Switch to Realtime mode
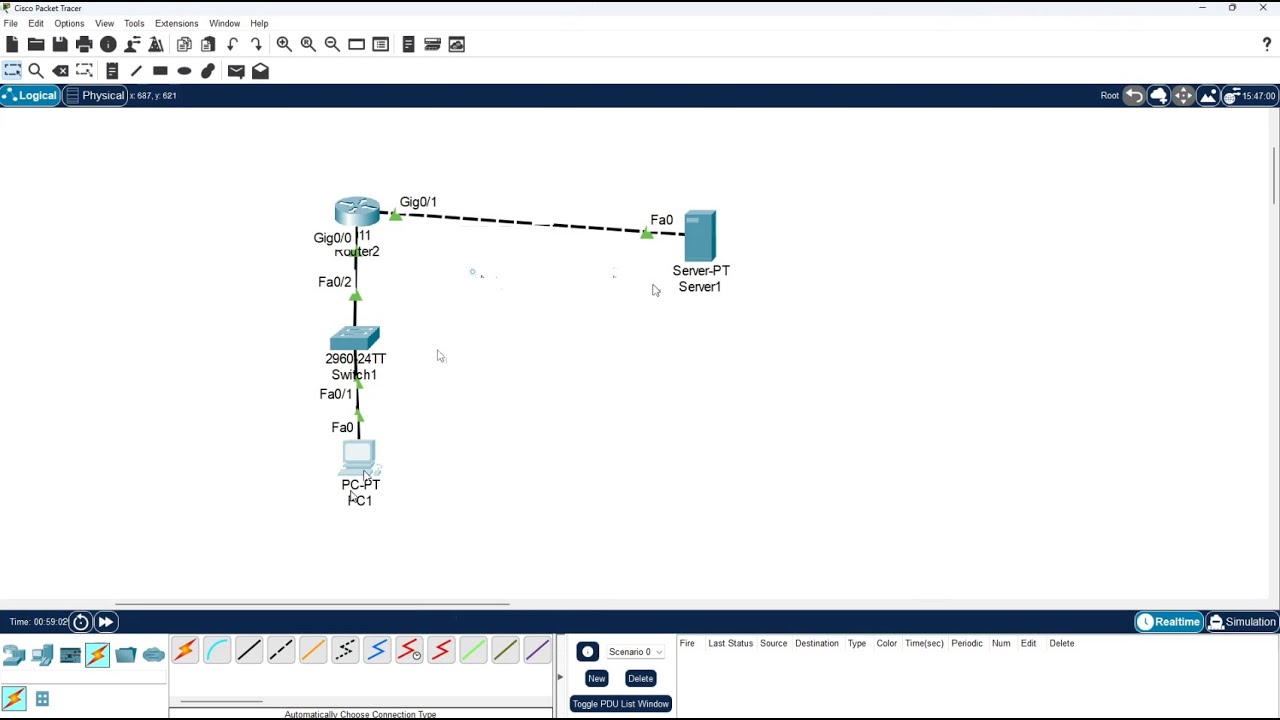 [1168, 622]
